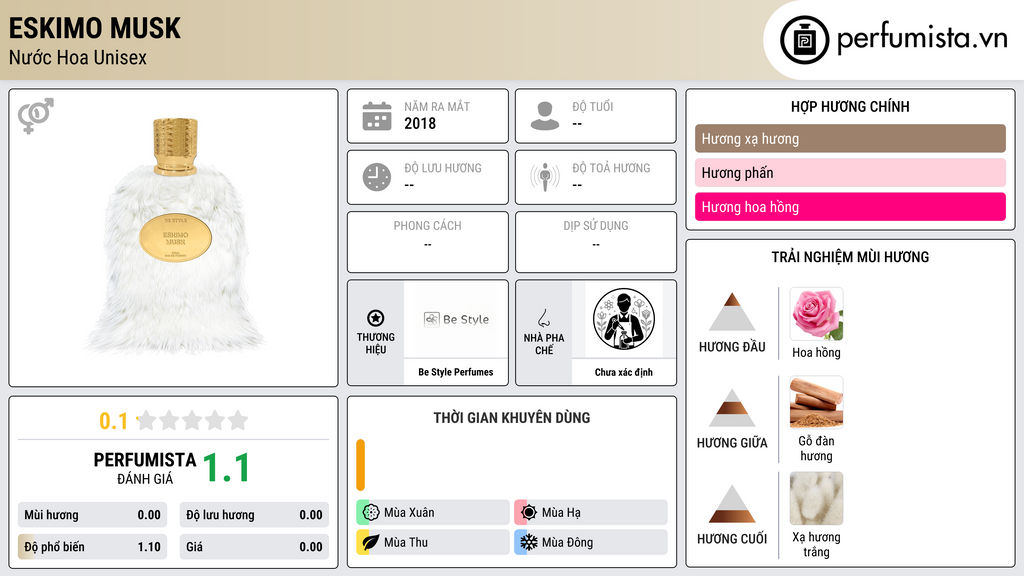1024x576 pixels.
Task: Click the green 1.1 Perfumista rating
Action: coord(226,468)
